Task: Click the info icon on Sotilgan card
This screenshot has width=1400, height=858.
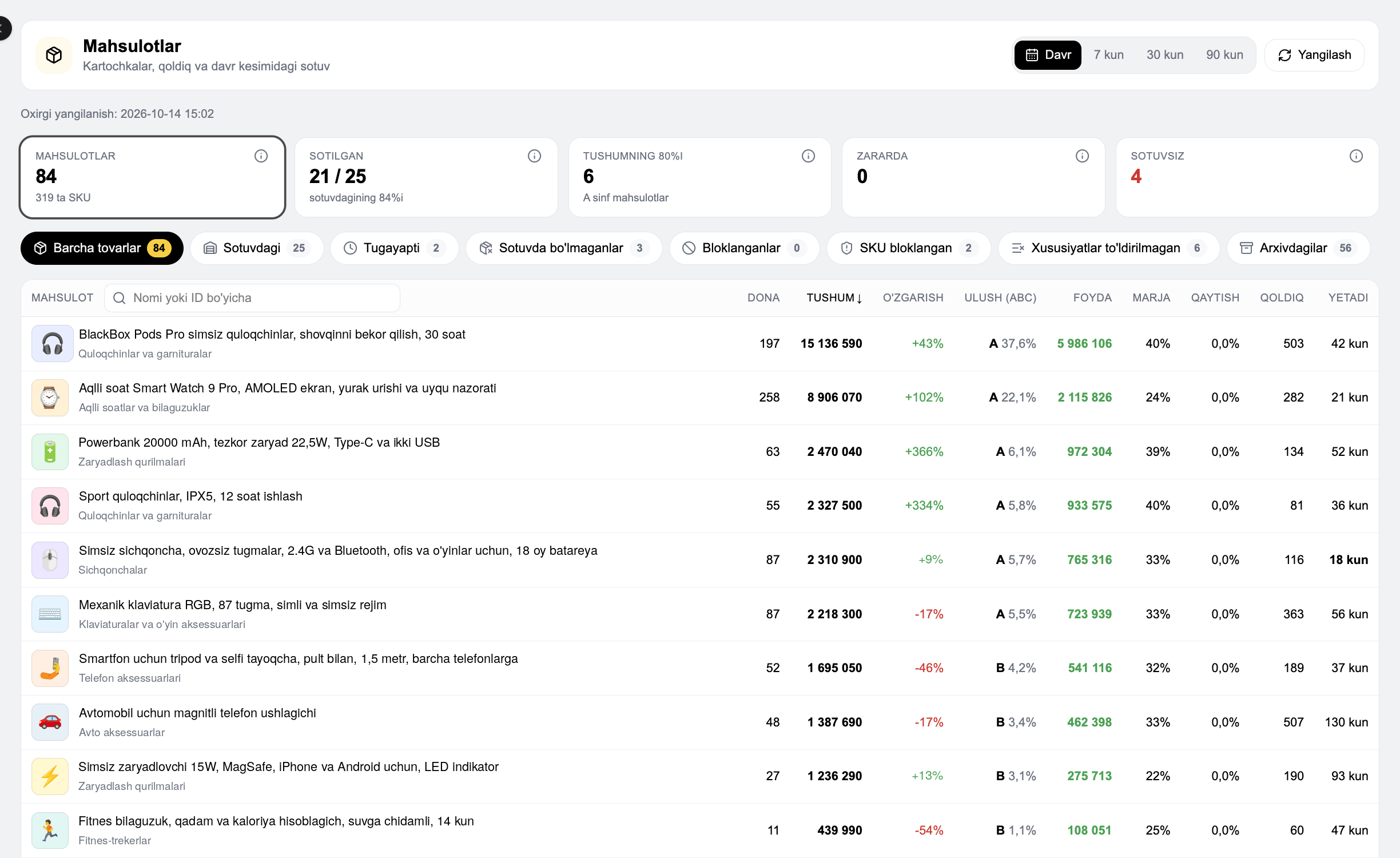Action: [x=534, y=156]
